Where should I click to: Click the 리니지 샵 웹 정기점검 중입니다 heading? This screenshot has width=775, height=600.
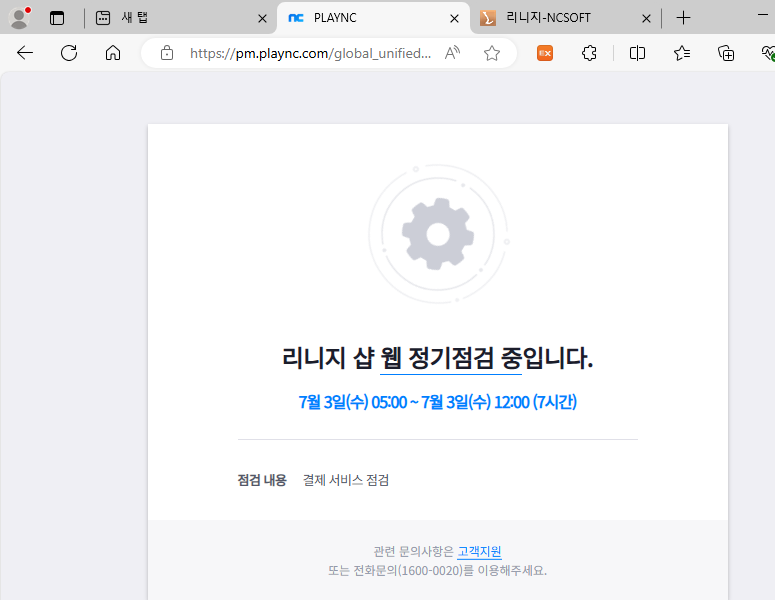[x=437, y=358]
